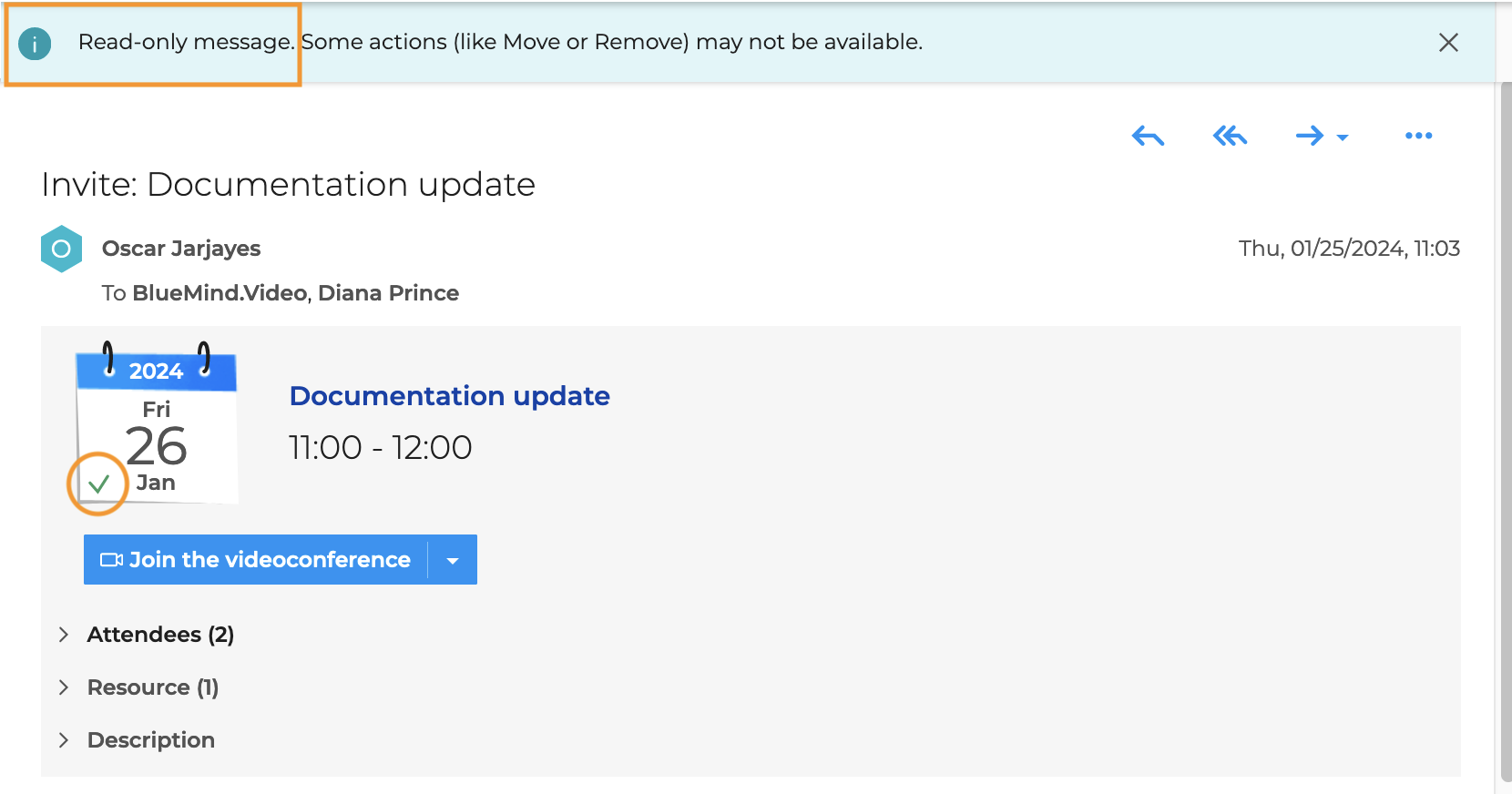Image resolution: width=1512 pixels, height=794 pixels.
Task: Click the Reply arrow icon
Action: pos(1148,137)
